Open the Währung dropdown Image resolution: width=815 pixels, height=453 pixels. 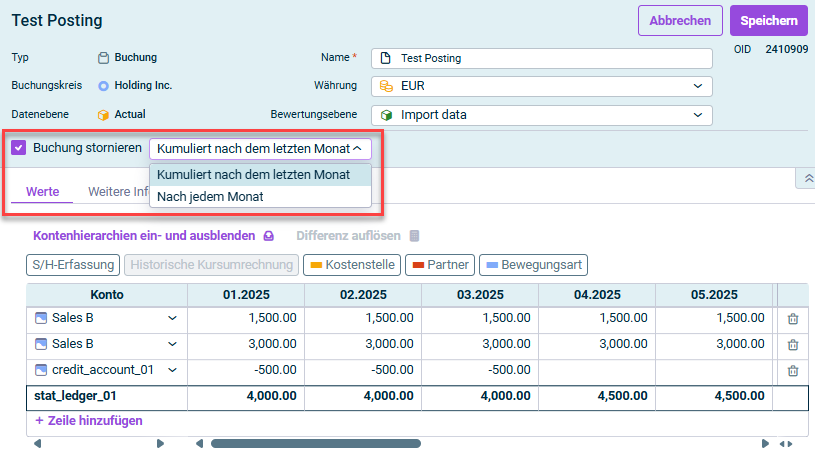[541, 86]
